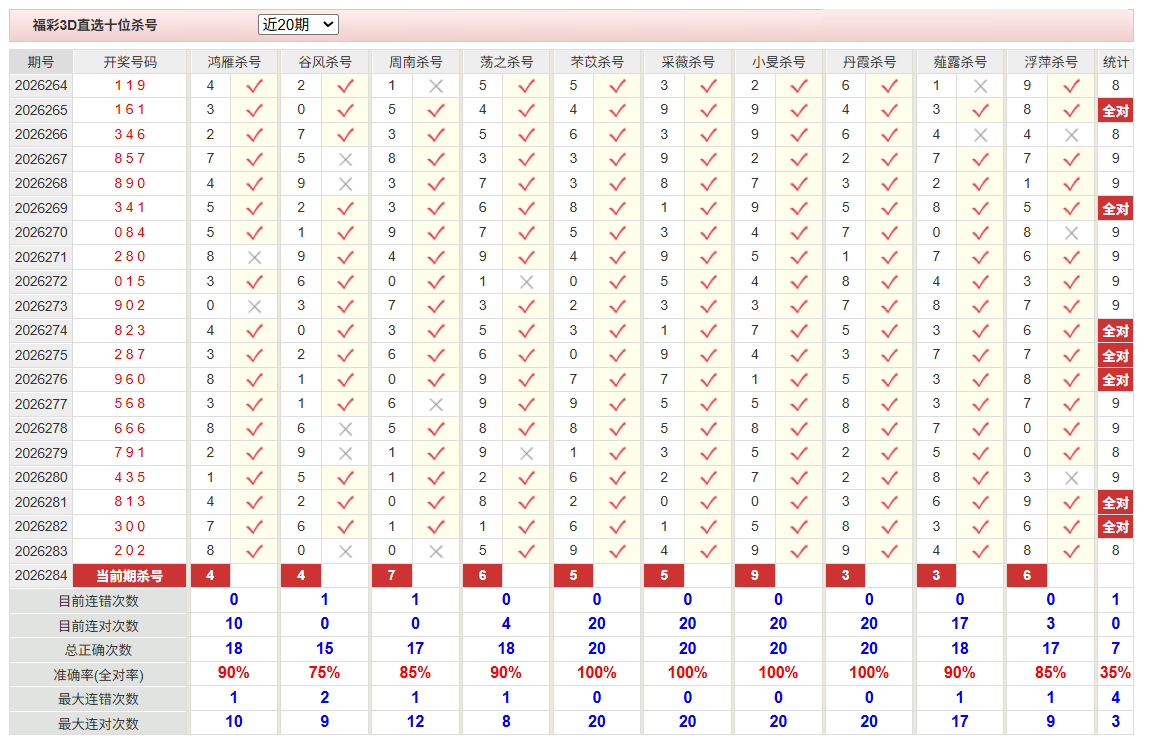
Task: Click the 期号 column header
Action: pos(40,62)
